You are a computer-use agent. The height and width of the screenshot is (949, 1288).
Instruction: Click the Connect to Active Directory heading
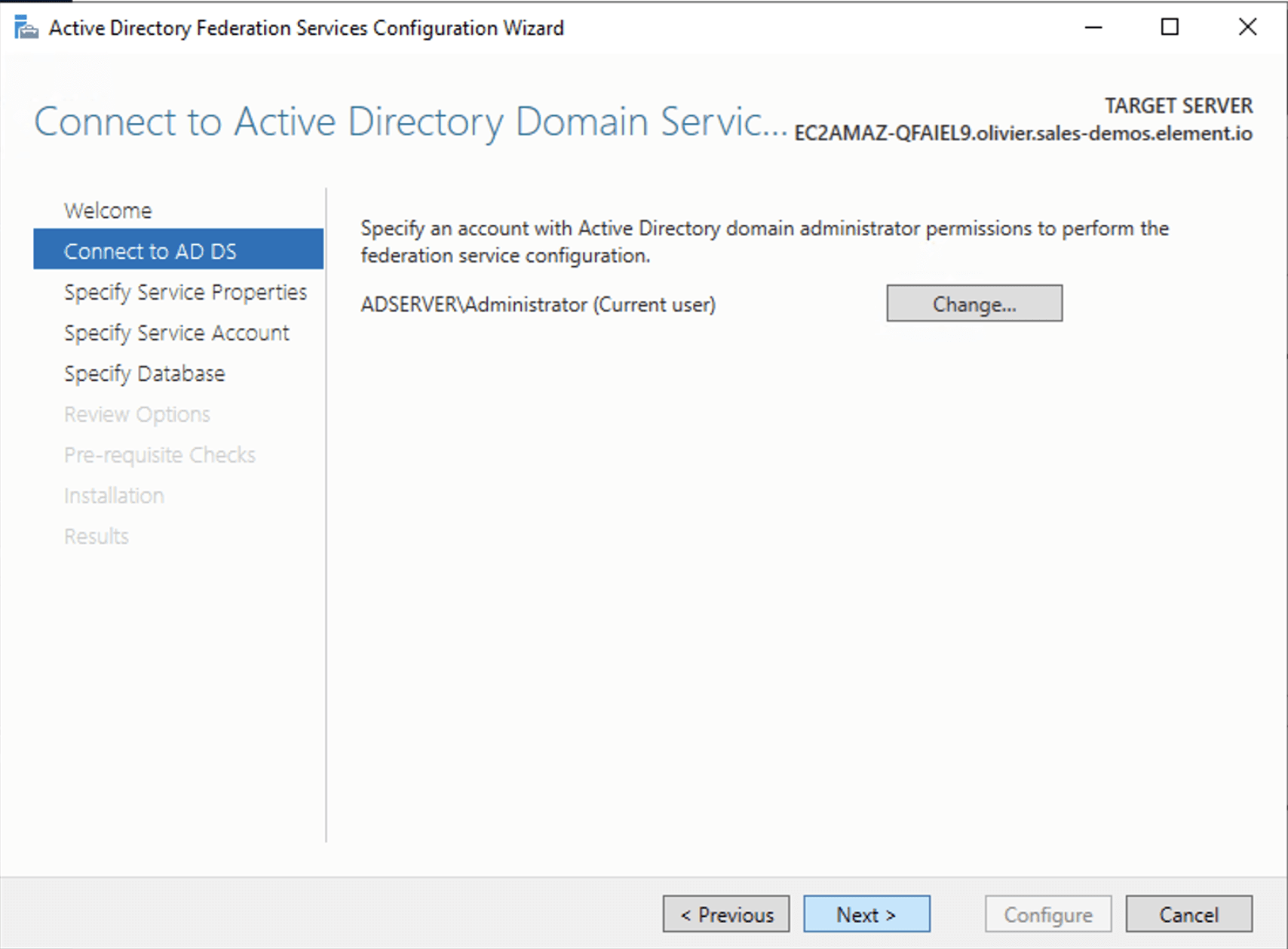[x=411, y=121]
